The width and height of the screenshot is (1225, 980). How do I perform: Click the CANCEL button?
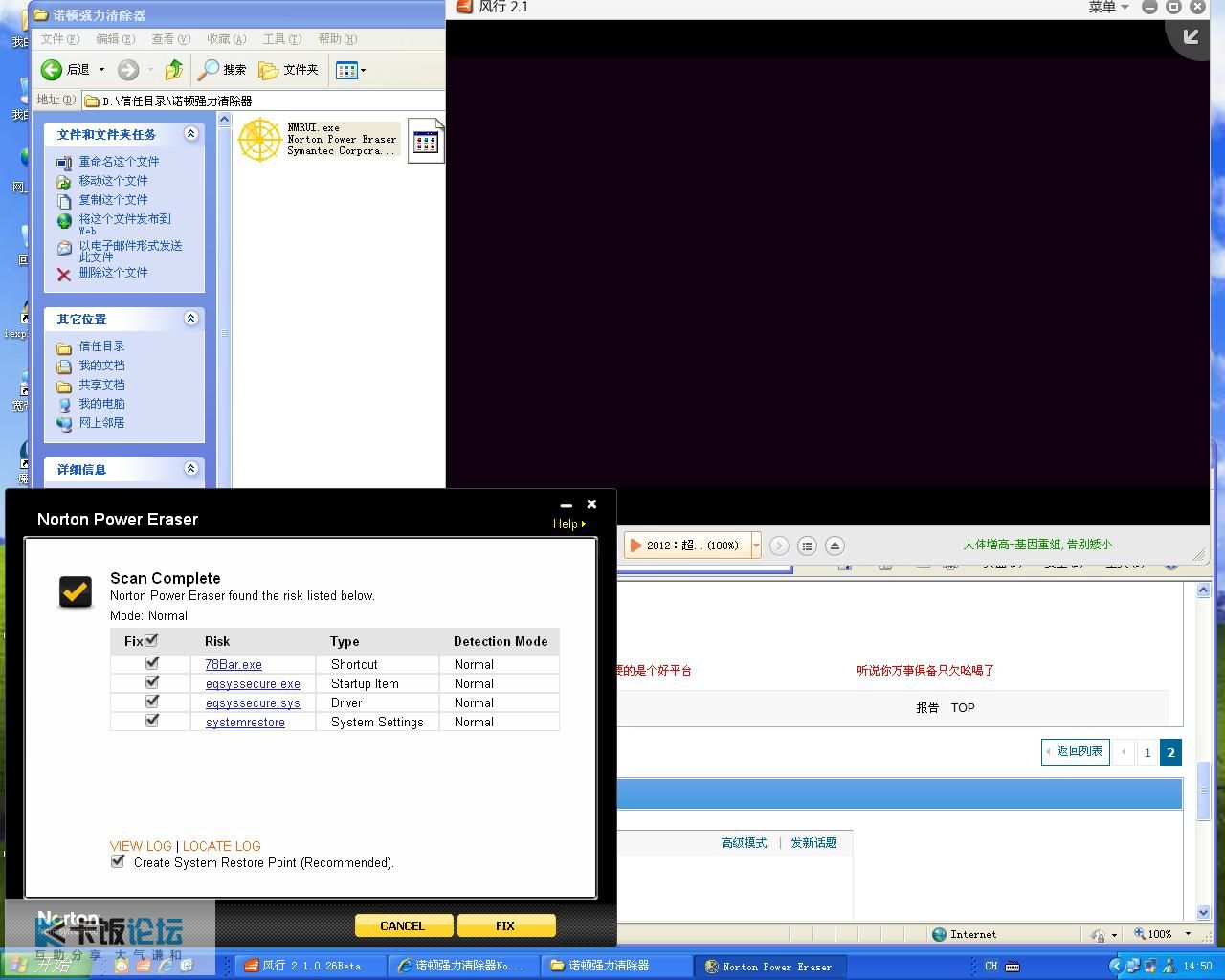pyautogui.click(x=402, y=925)
